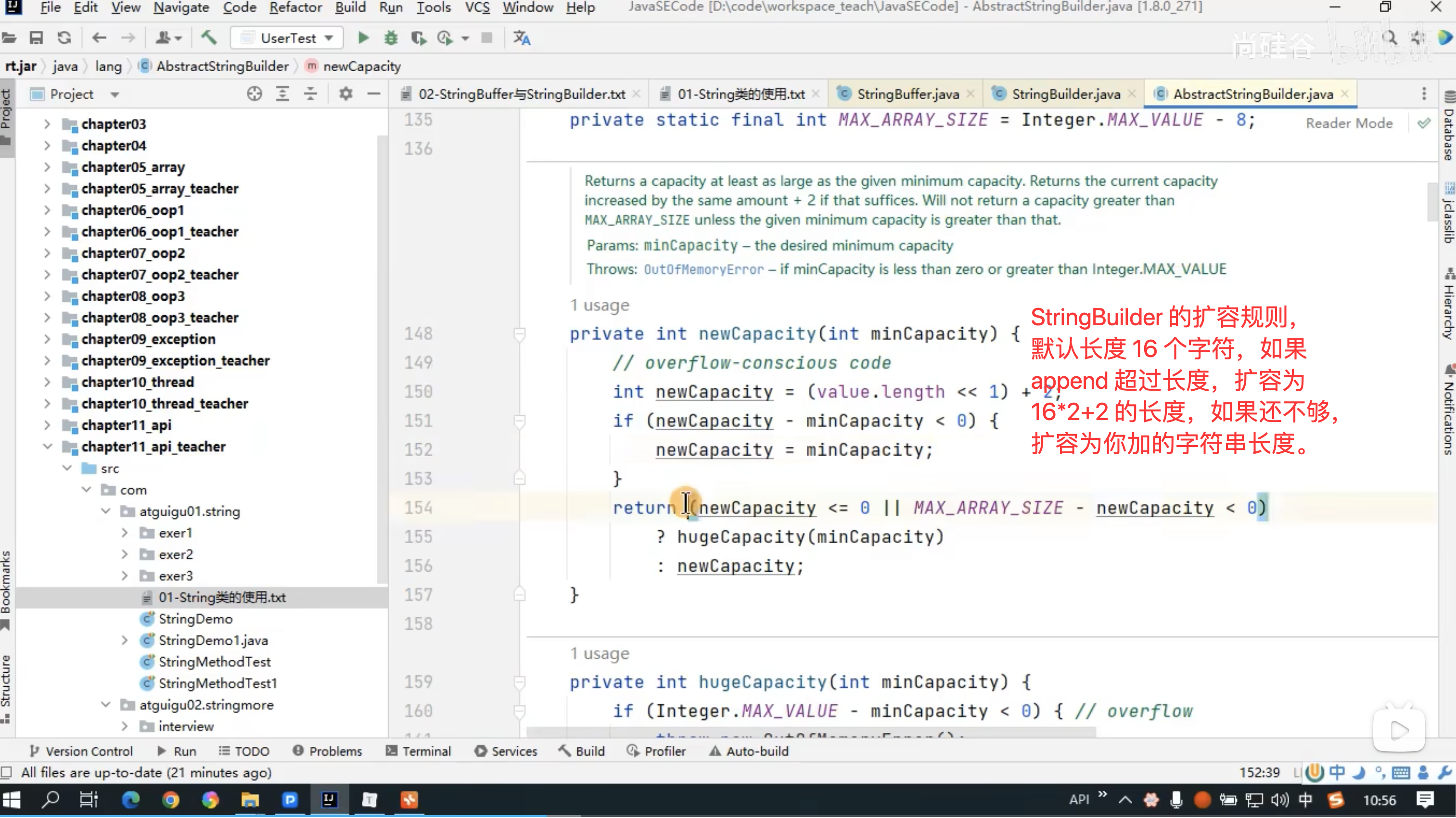Click Collapse All icon in Project panel
The height and width of the screenshot is (818, 1456).
click(310, 94)
